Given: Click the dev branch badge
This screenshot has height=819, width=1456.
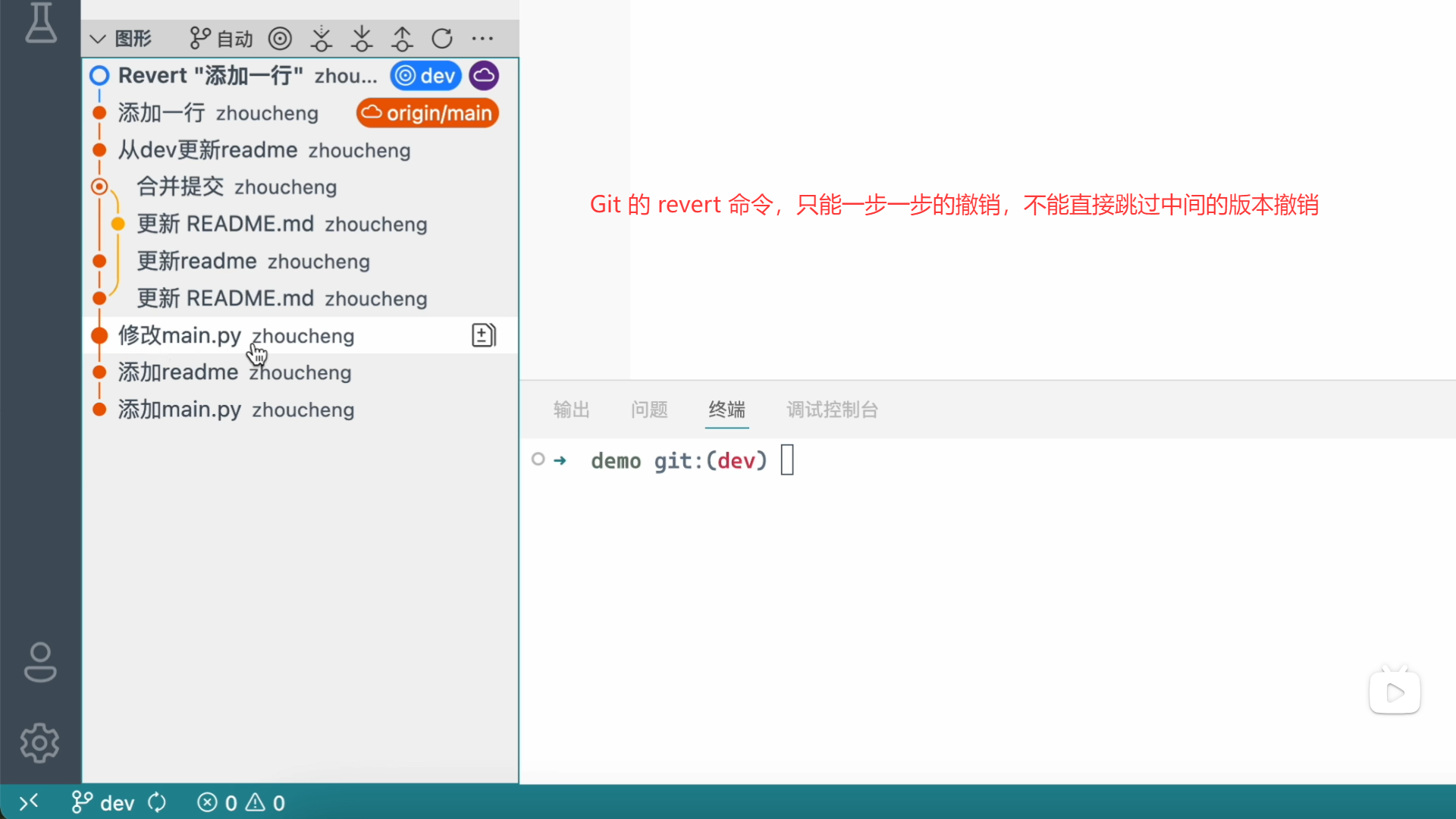Looking at the screenshot, I should (x=426, y=76).
